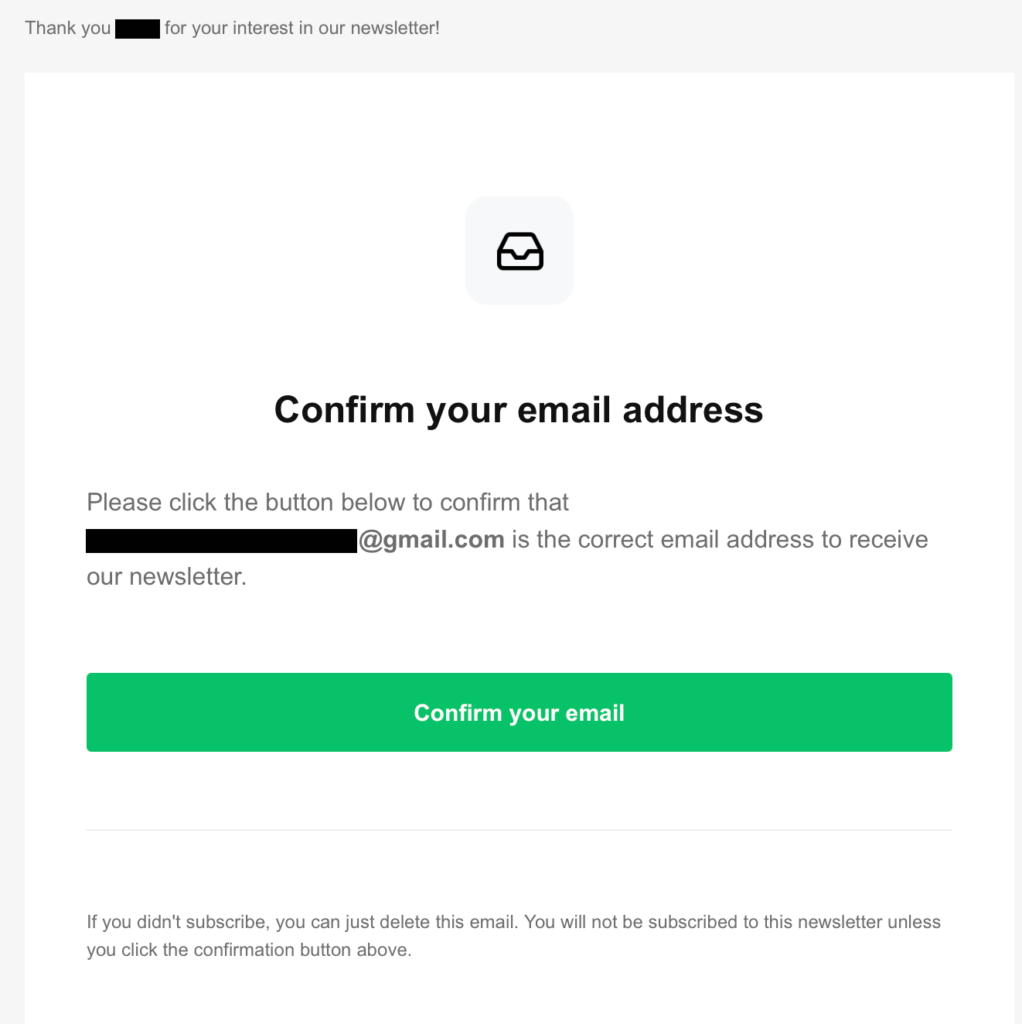
Task: Click the "Confirm your email" label on the button
Action: point(519,713)
